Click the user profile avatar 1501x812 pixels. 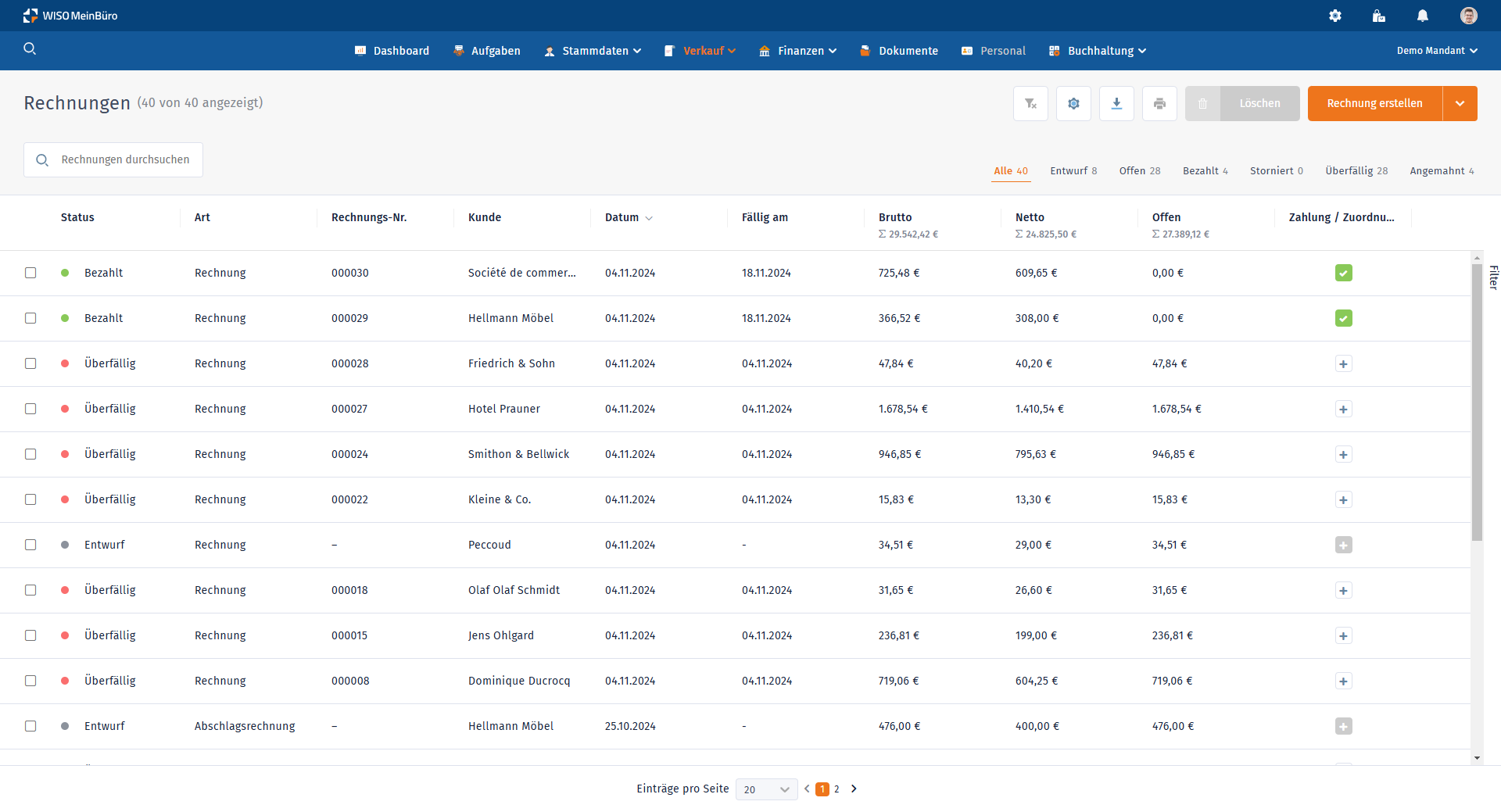pos(1468,16)
